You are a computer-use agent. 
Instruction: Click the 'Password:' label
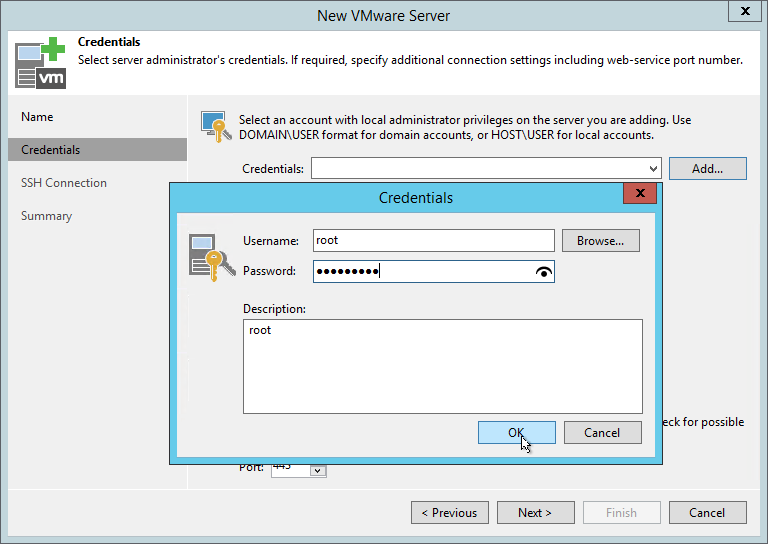point(269,271)
